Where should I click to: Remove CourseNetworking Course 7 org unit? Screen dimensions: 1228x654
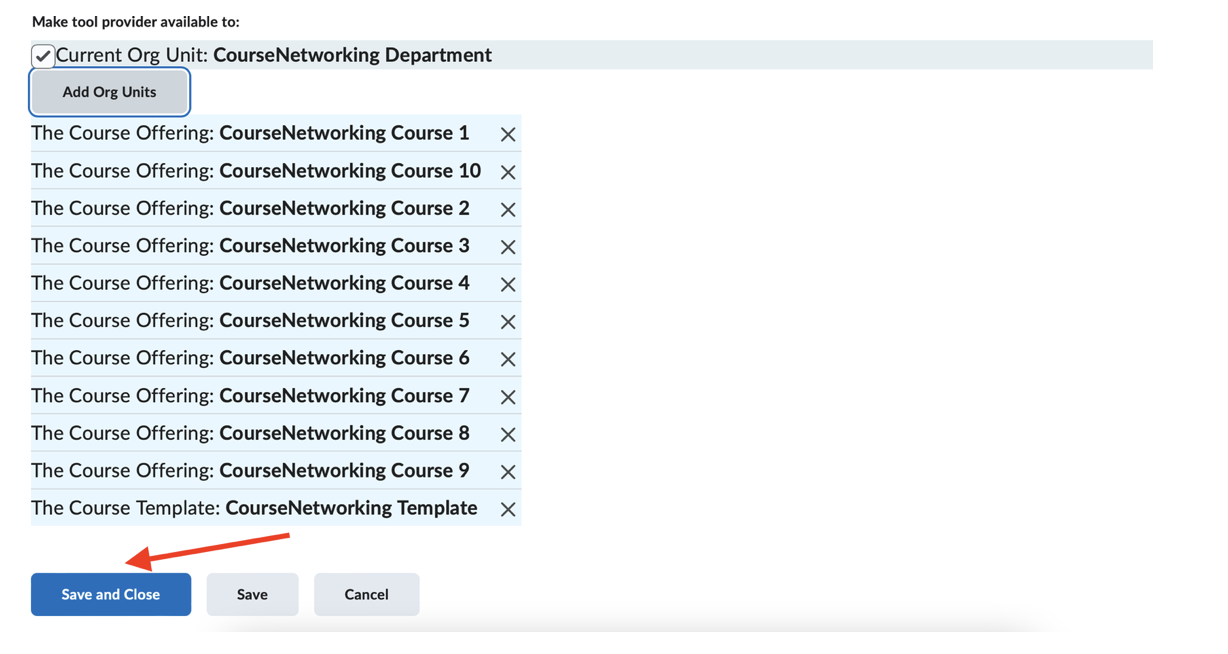[x=508, y=397]
